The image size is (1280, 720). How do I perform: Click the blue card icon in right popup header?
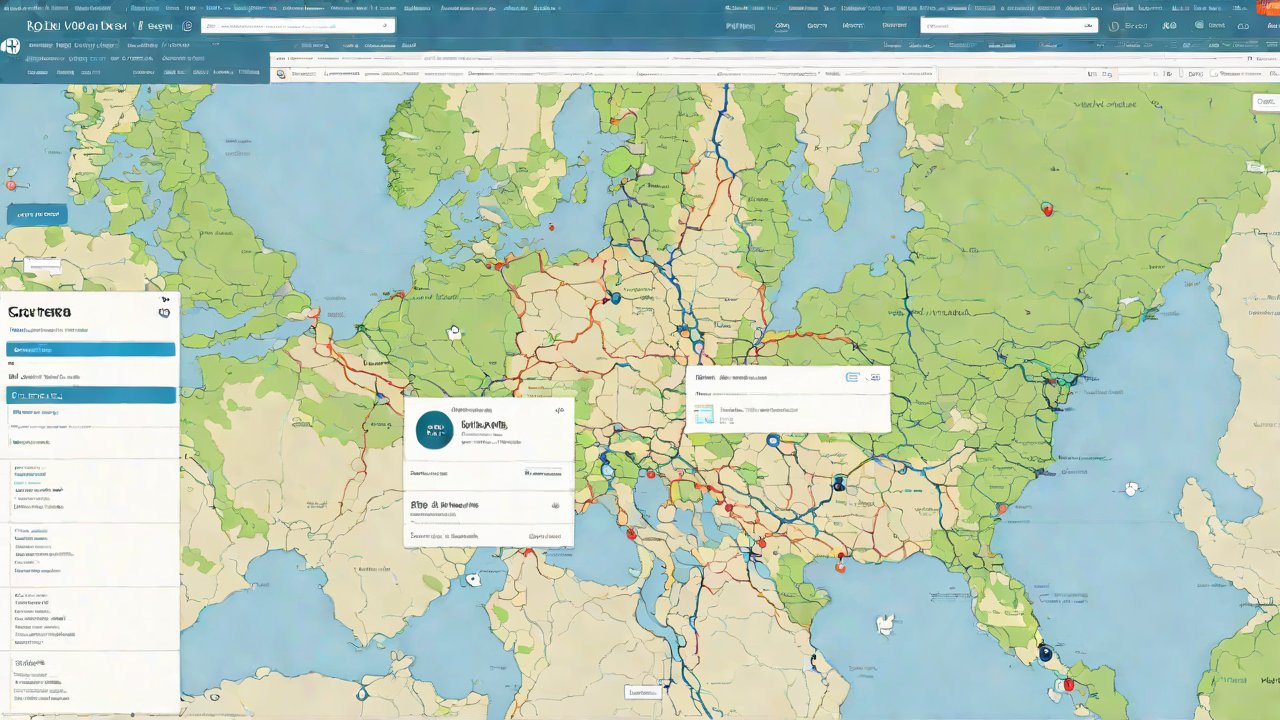853,378
